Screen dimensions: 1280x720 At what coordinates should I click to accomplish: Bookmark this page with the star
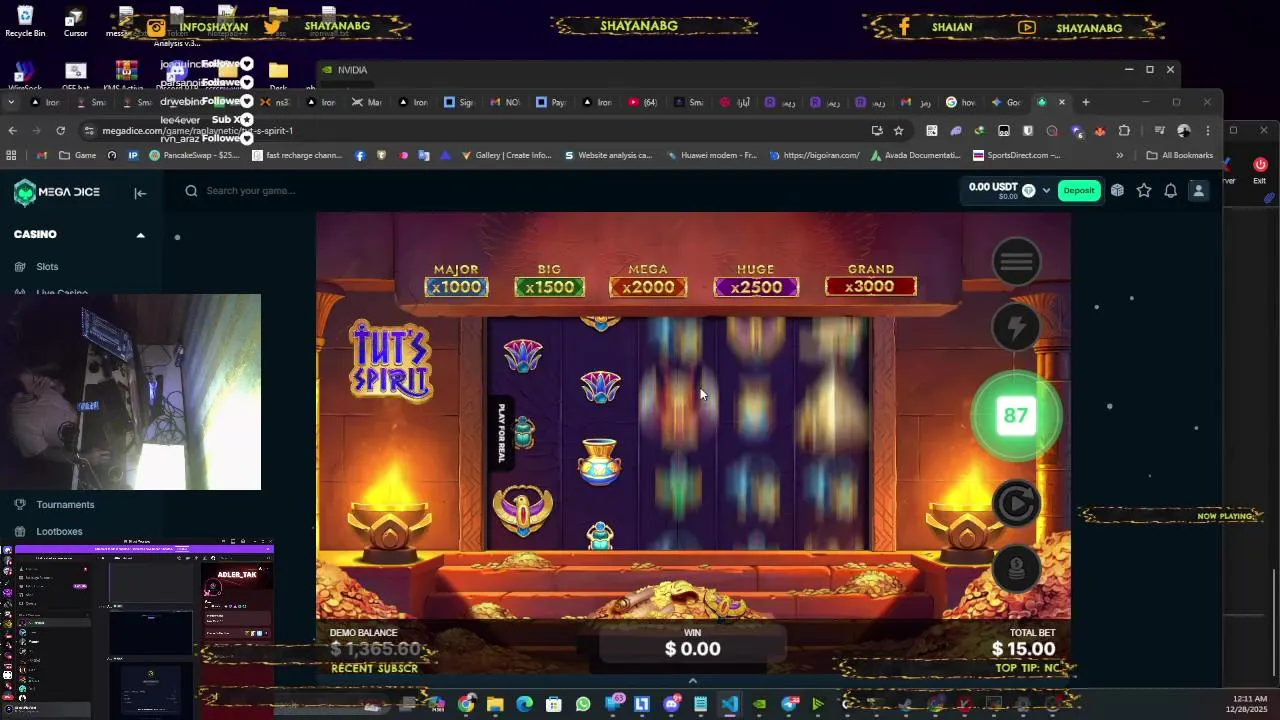898,131
